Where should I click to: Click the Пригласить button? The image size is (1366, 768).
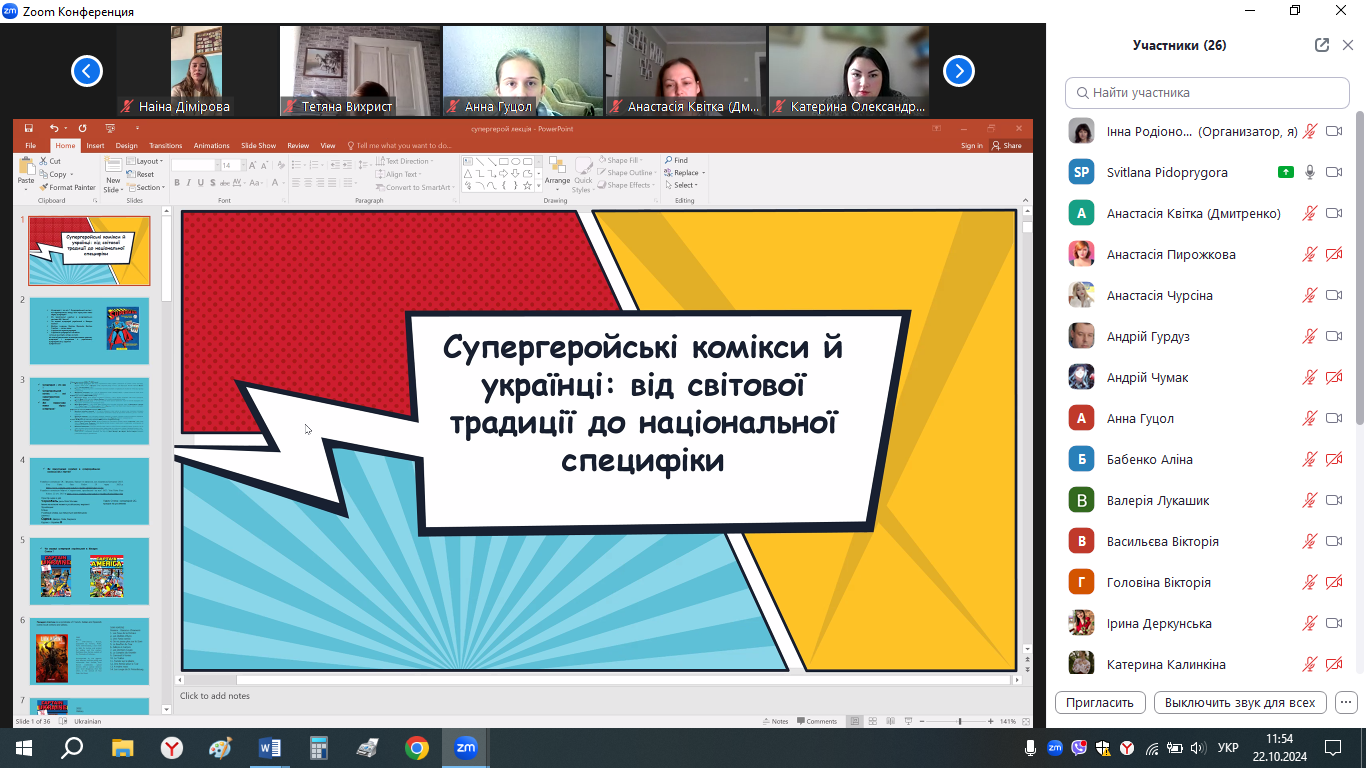(x=1100, y=702)
